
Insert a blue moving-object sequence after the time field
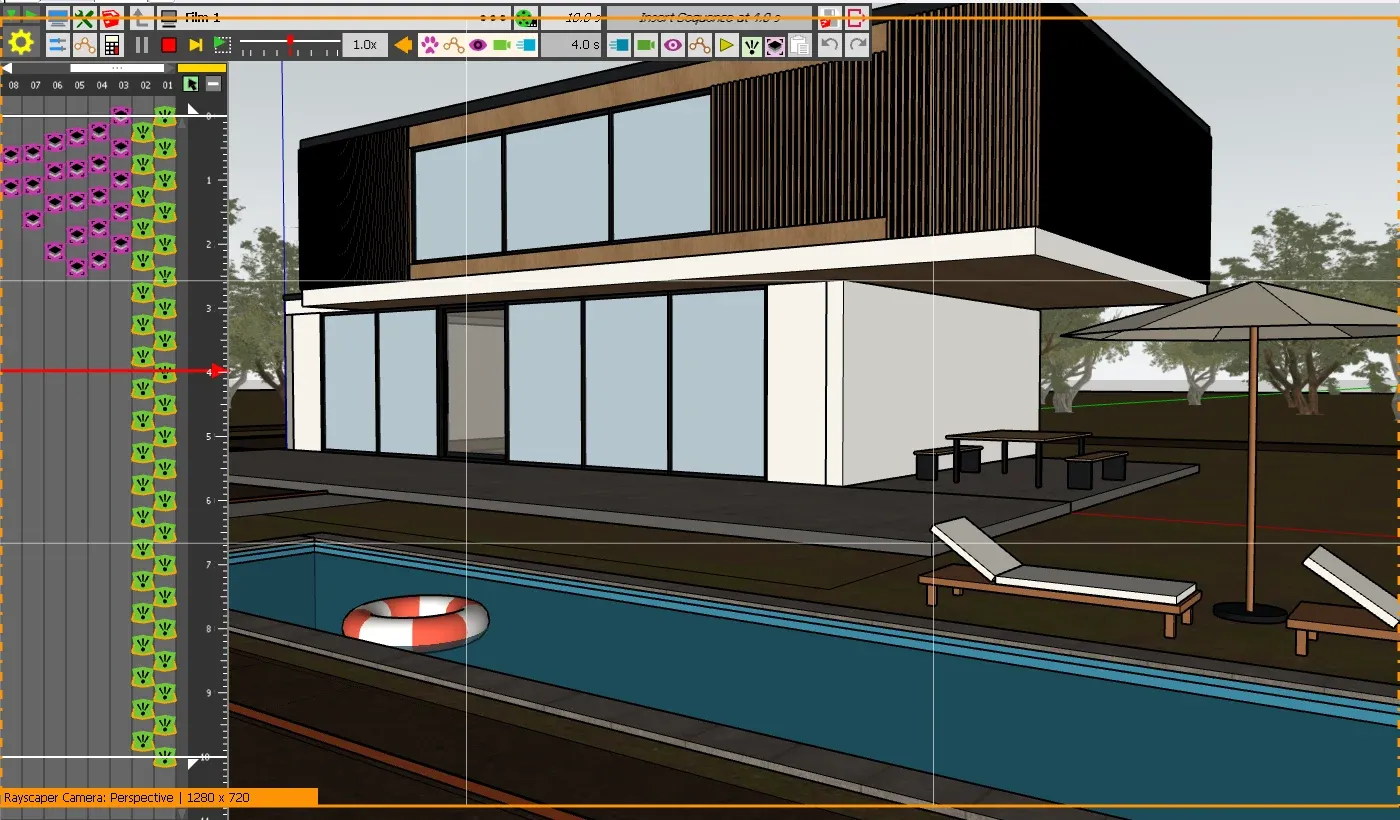pyautogui.click(x=620, y=45)
